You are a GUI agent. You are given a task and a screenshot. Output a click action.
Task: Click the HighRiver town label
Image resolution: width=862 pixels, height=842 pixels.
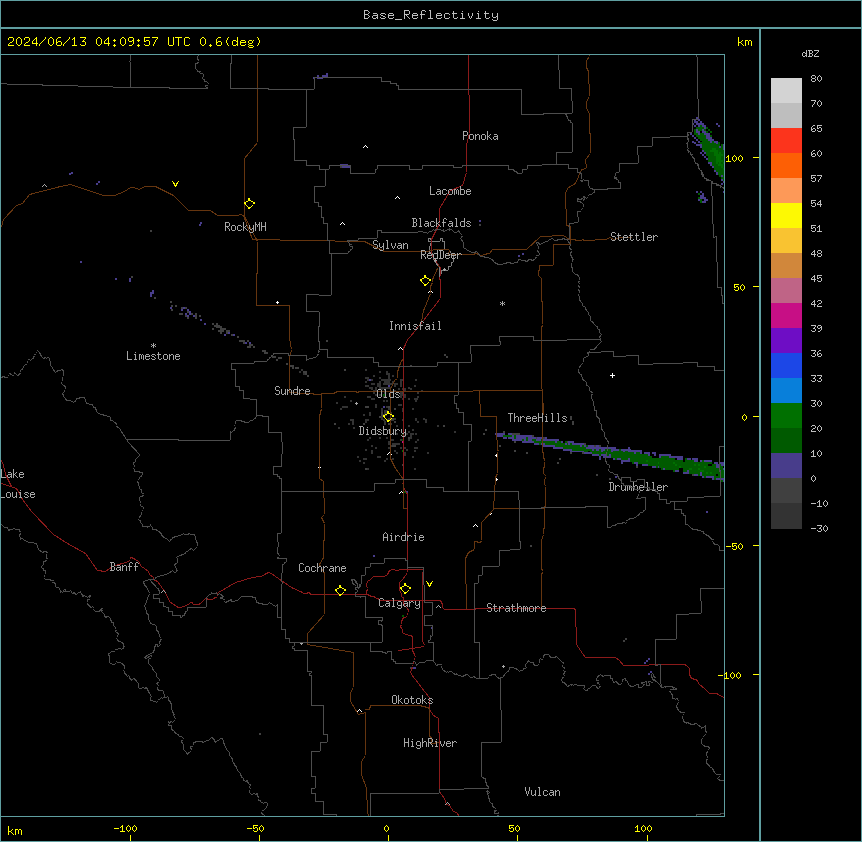[430, 743]
